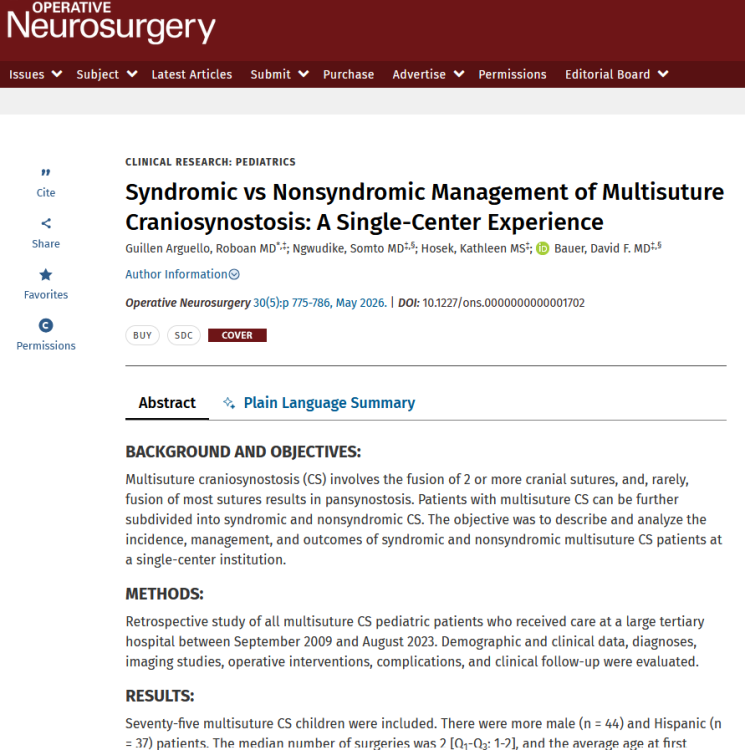This screenshot has height=750, width=745.
Task: Open the Issues menu item
Action: click(x=27, y=74)
